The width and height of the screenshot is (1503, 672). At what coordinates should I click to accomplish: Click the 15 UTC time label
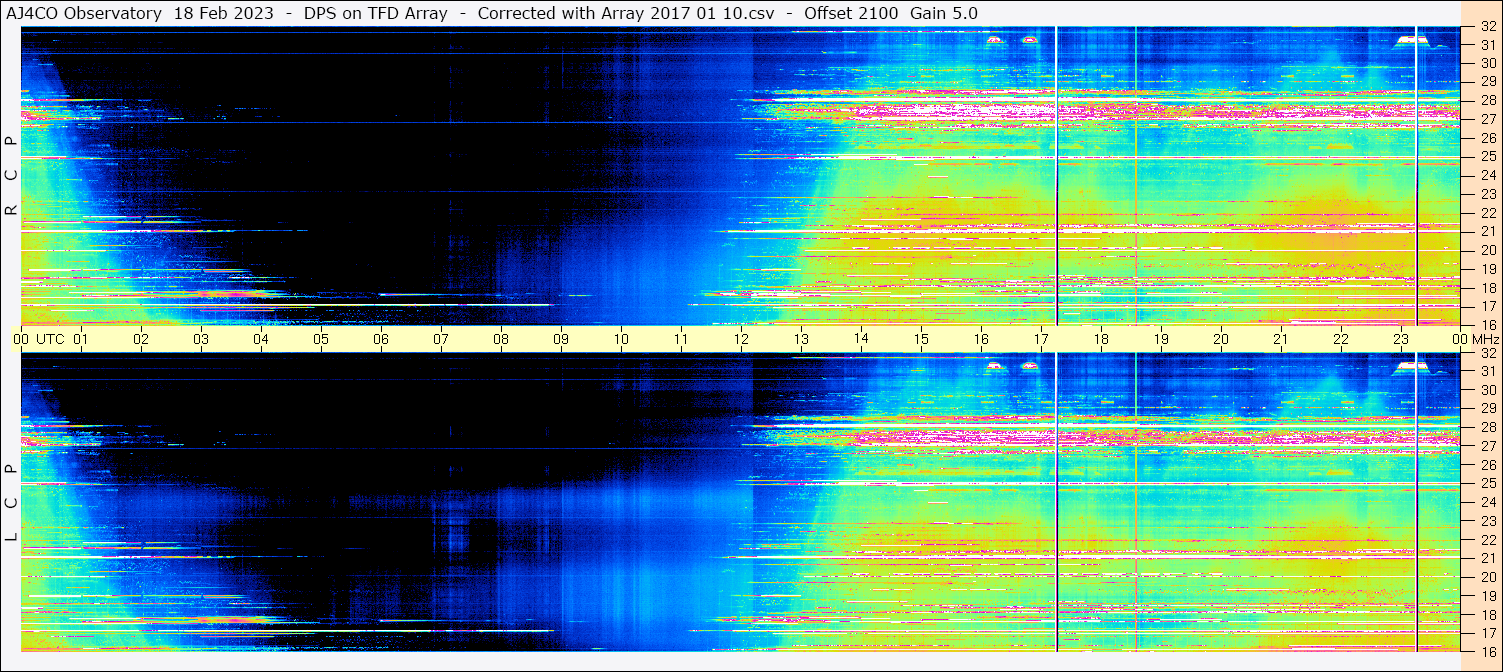point(921,339)
